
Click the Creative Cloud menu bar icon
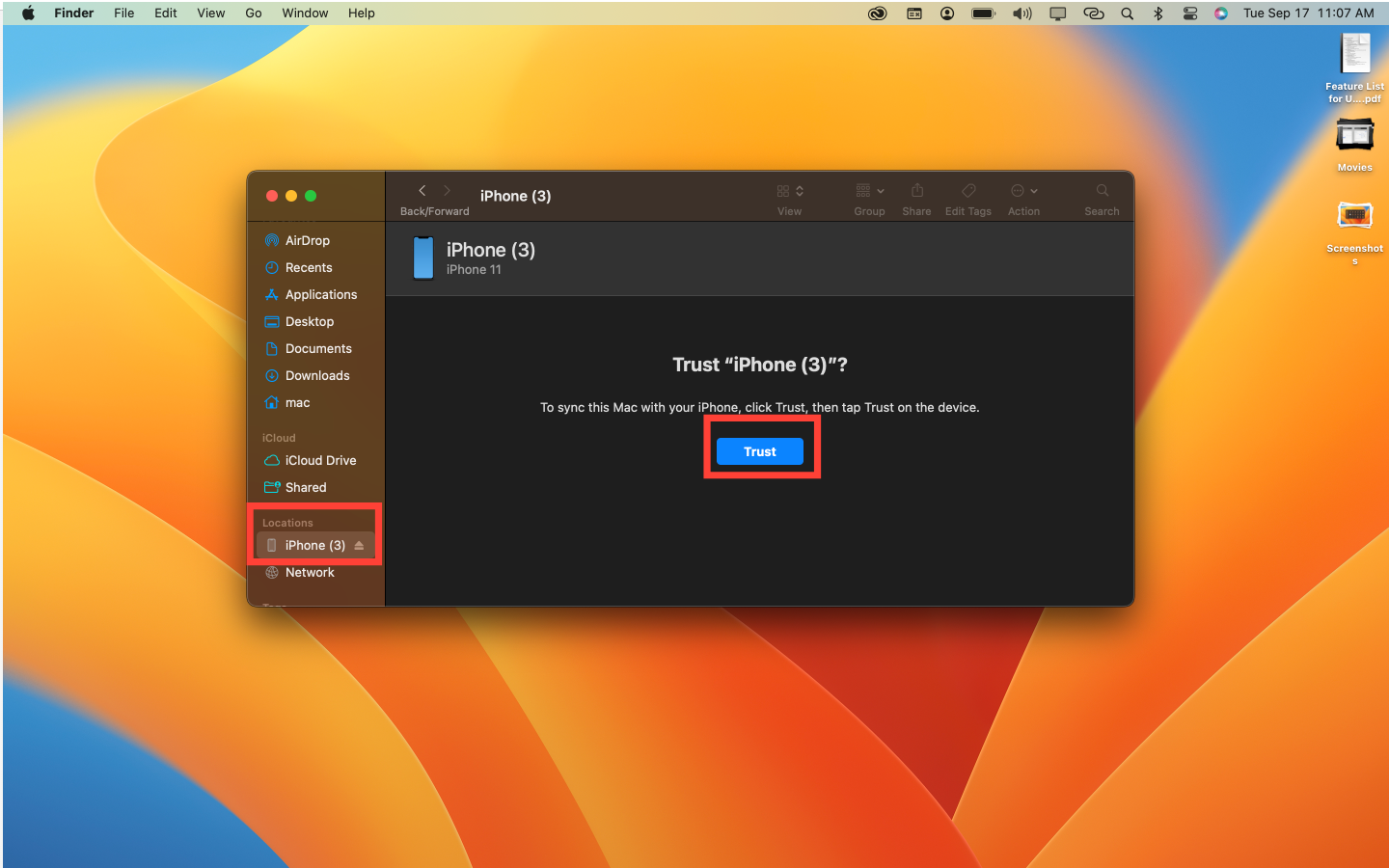pyautogui.click(x=878, y=14)
